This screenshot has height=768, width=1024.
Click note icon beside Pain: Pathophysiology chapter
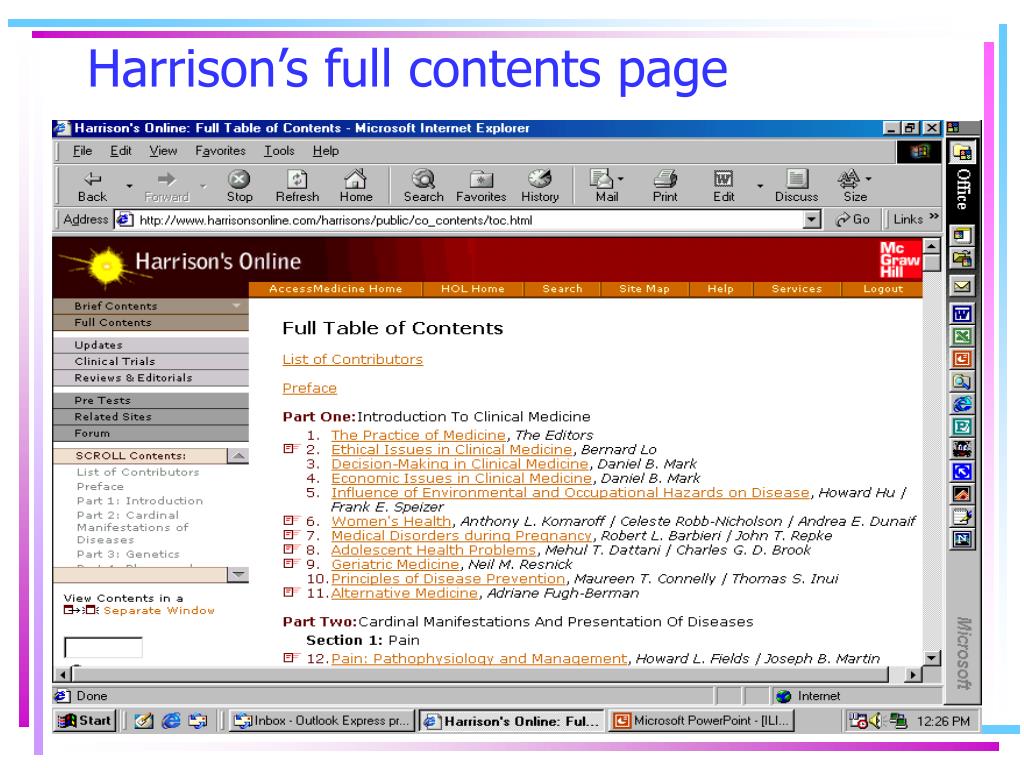290,658
